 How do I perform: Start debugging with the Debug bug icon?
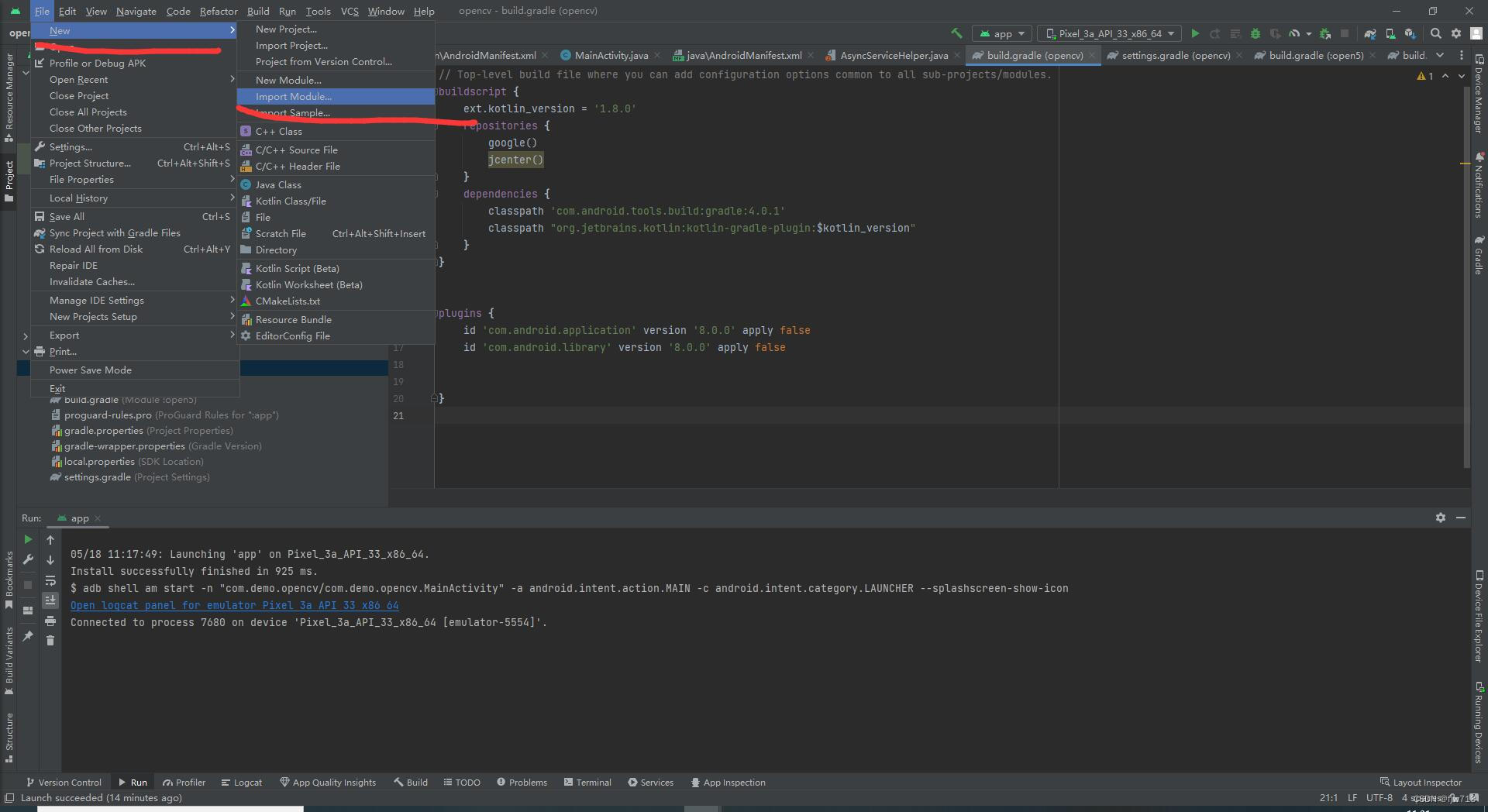tap(1255, 33)
